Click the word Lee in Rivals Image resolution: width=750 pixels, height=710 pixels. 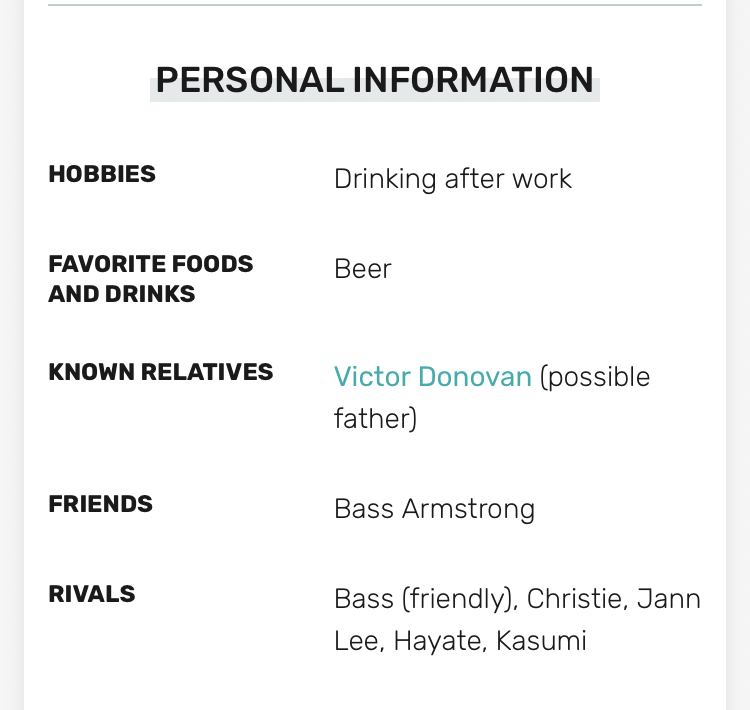(x=356, y=640)
